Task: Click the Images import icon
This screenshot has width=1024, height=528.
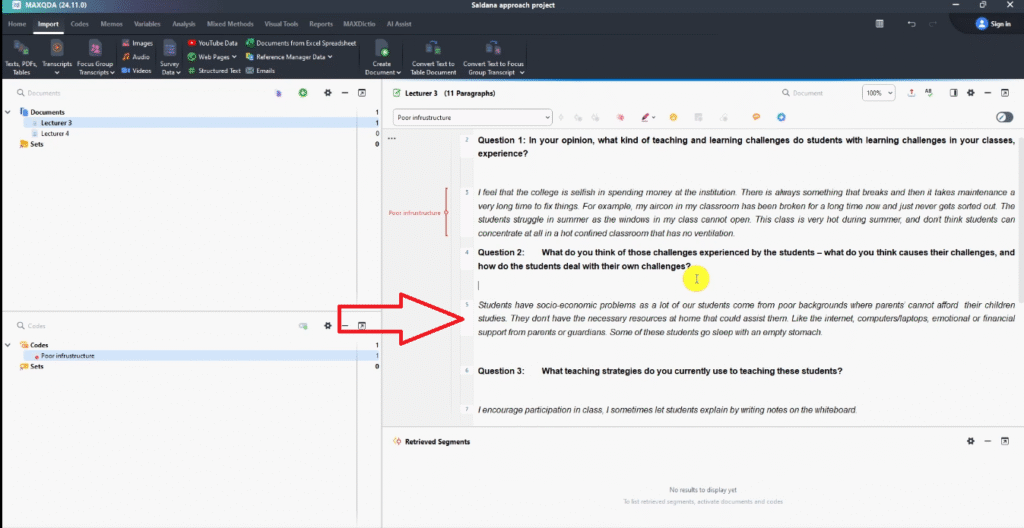Action: (136, 43)
